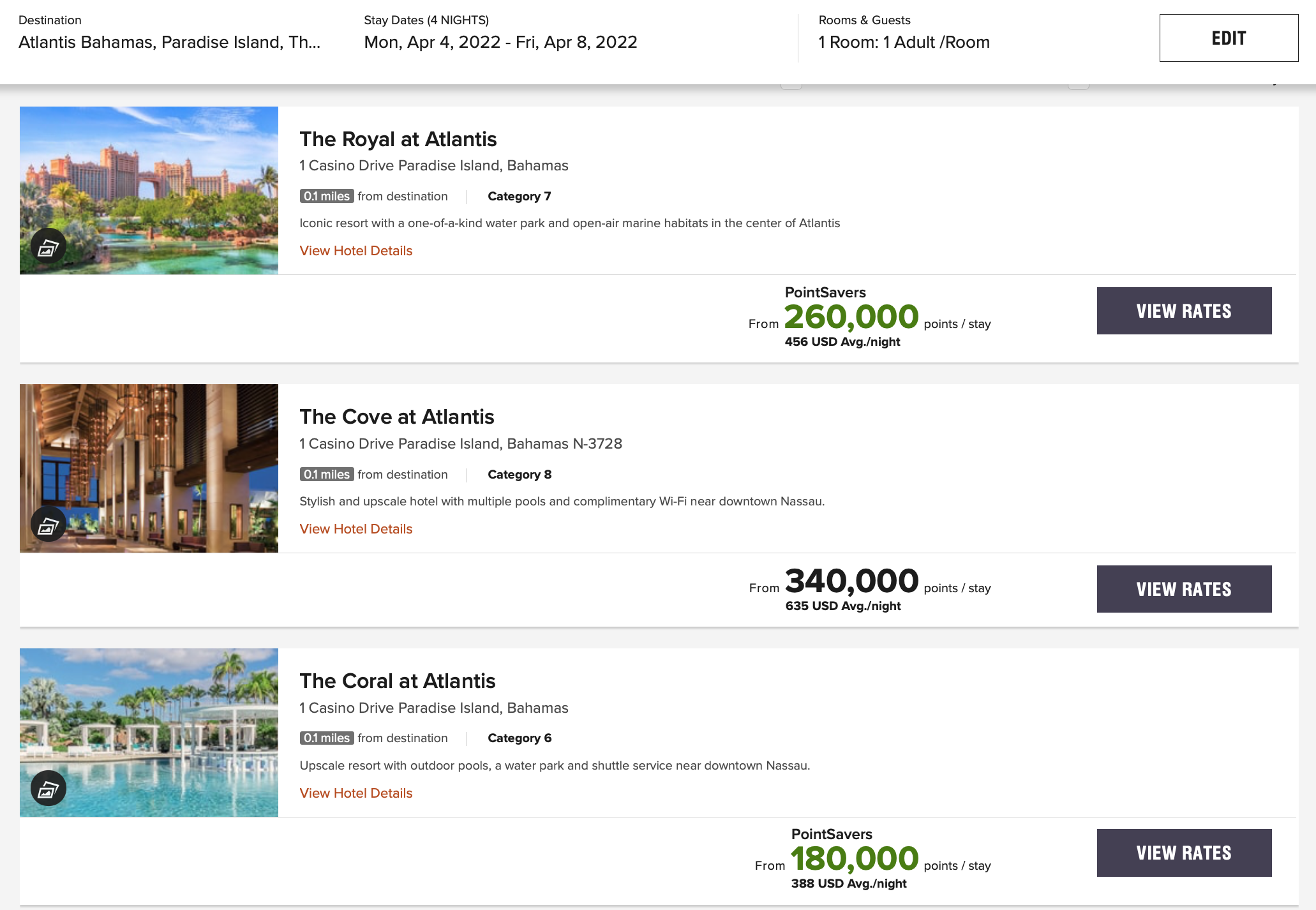Screen dimensions: 1316x910
Task: View rates for The Royal at Atlantis
Action: (x=1184, y=311)
